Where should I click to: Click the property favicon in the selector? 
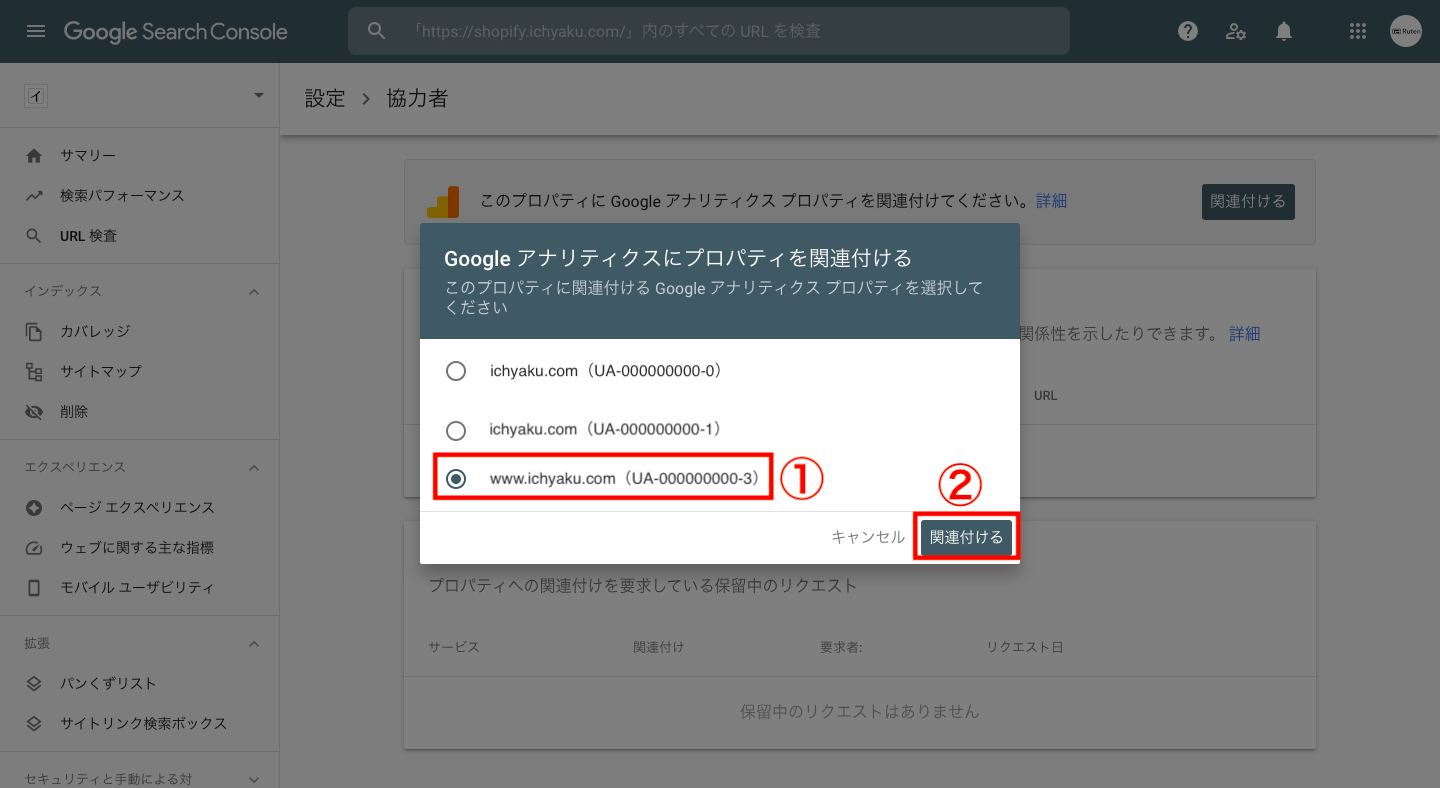pyautogui.click(x=36, y=96)
